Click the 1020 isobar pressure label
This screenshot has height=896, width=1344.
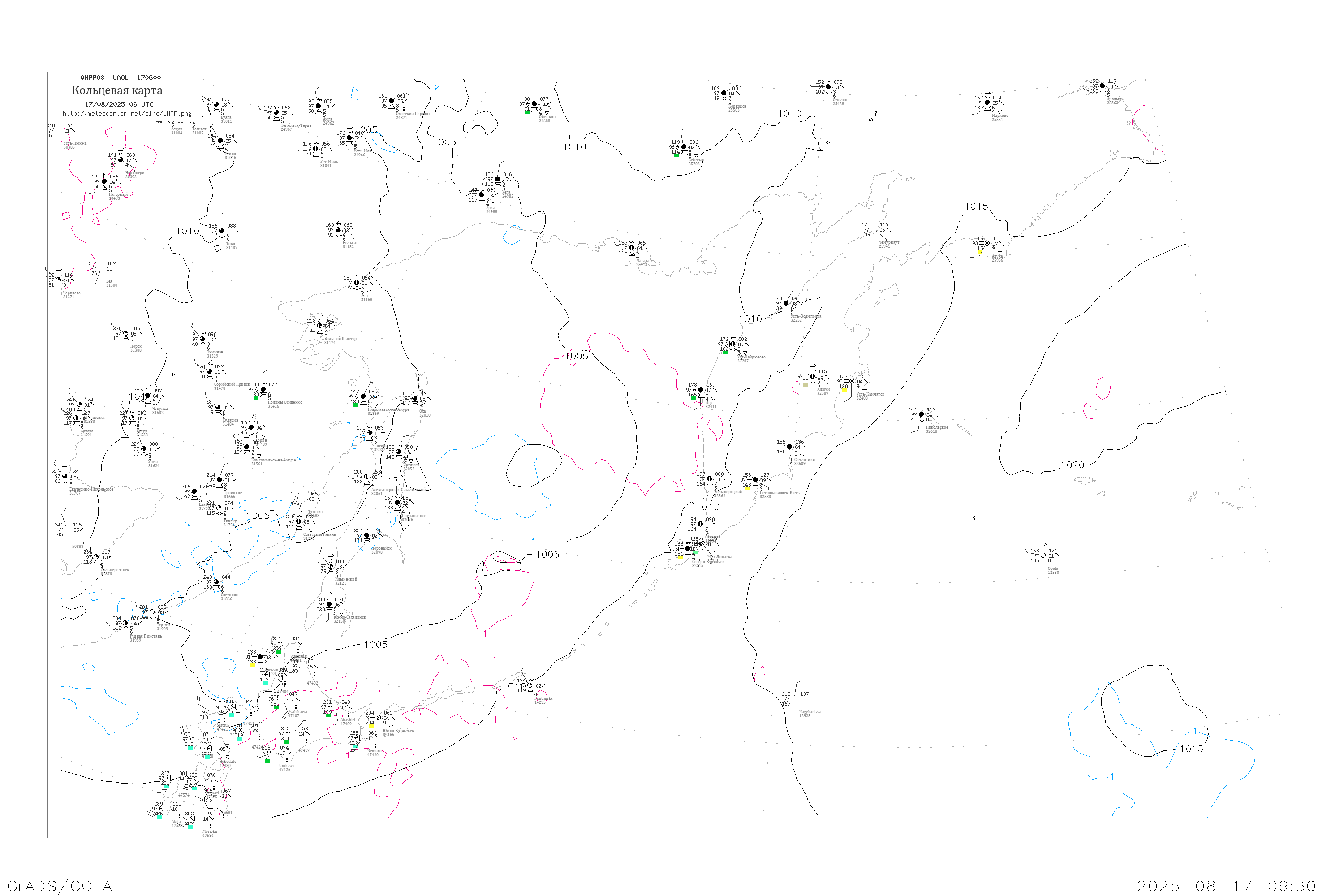pos(1072,465)
